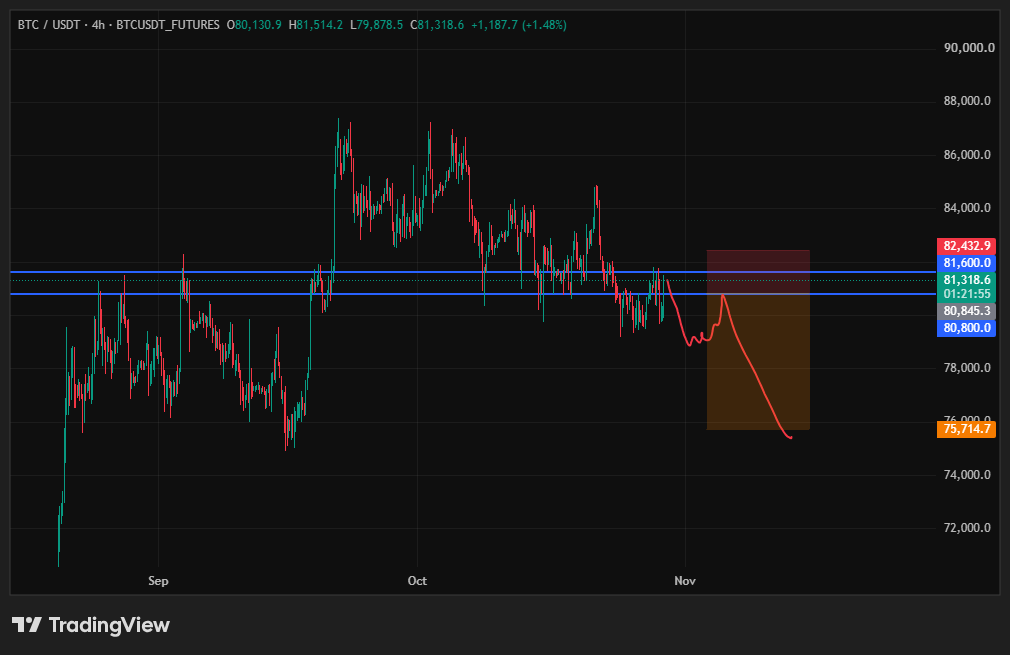Click the BTC / USDT symbol title

pyautogui.click(x=49, y=25)
